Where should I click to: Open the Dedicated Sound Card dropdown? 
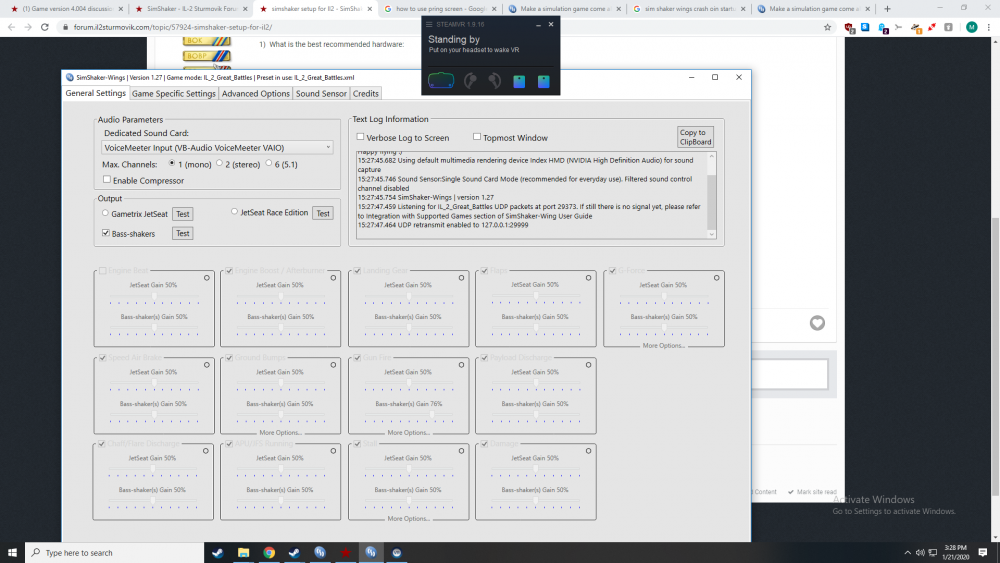pyautogui.click(x=217, y=147)
